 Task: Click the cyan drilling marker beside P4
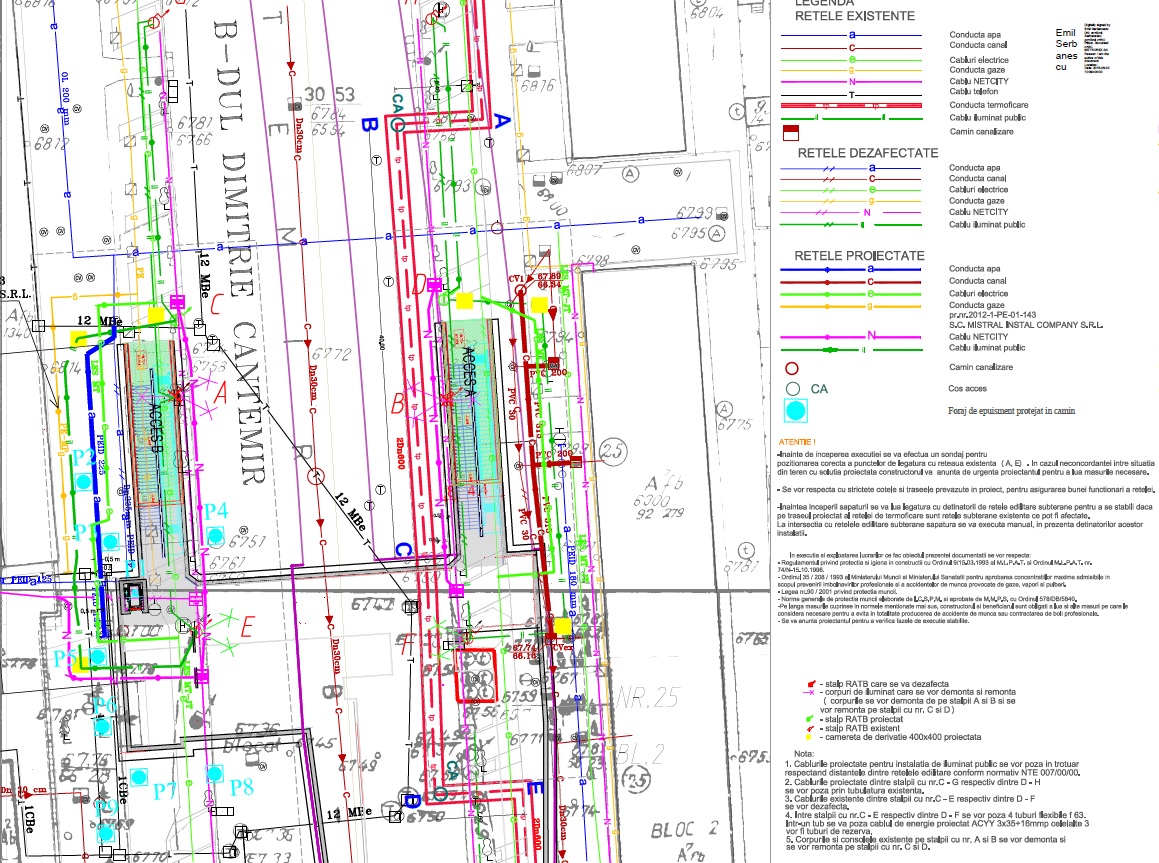tap(215, 535)
